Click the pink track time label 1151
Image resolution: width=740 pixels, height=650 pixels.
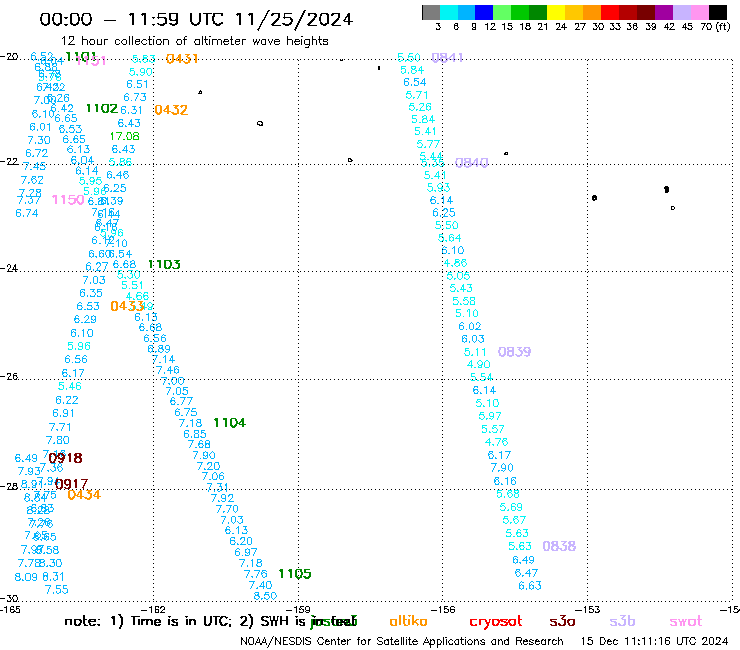click(x=91, y=61)
